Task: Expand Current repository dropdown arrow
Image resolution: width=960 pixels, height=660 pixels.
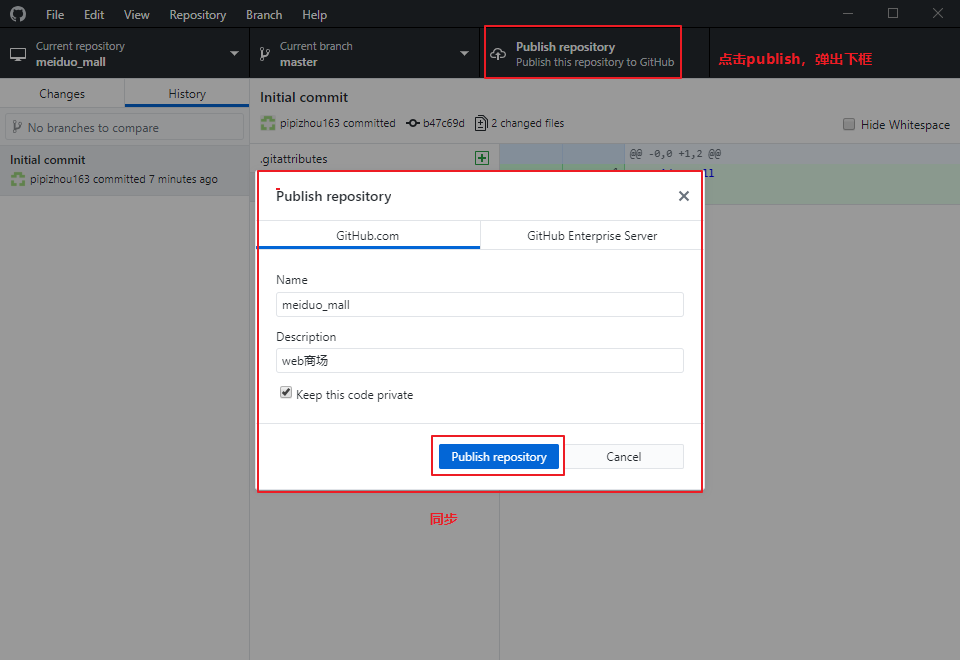Action: (x=234, y=54)
